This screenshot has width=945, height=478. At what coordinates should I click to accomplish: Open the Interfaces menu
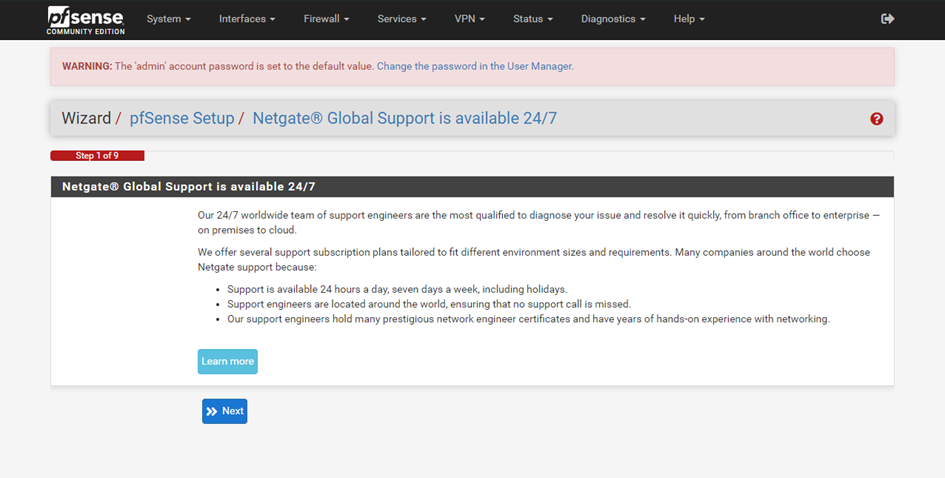[247, 19]
